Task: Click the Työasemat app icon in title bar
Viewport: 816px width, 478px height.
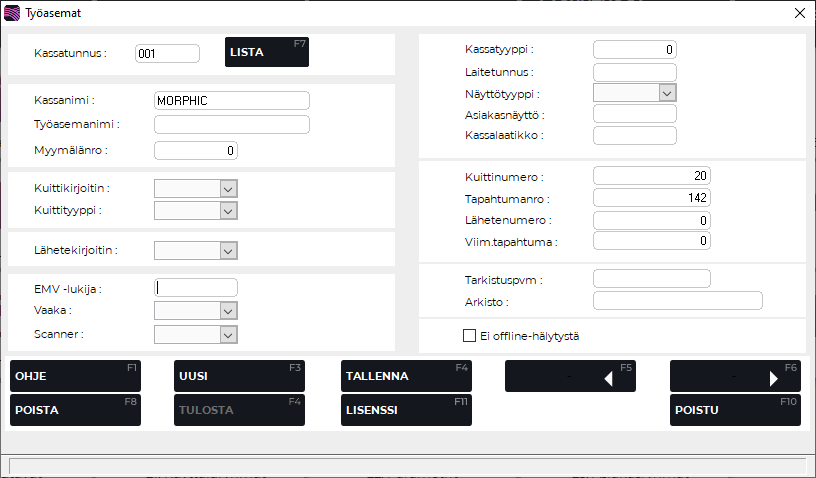Action: click(12, 13)
